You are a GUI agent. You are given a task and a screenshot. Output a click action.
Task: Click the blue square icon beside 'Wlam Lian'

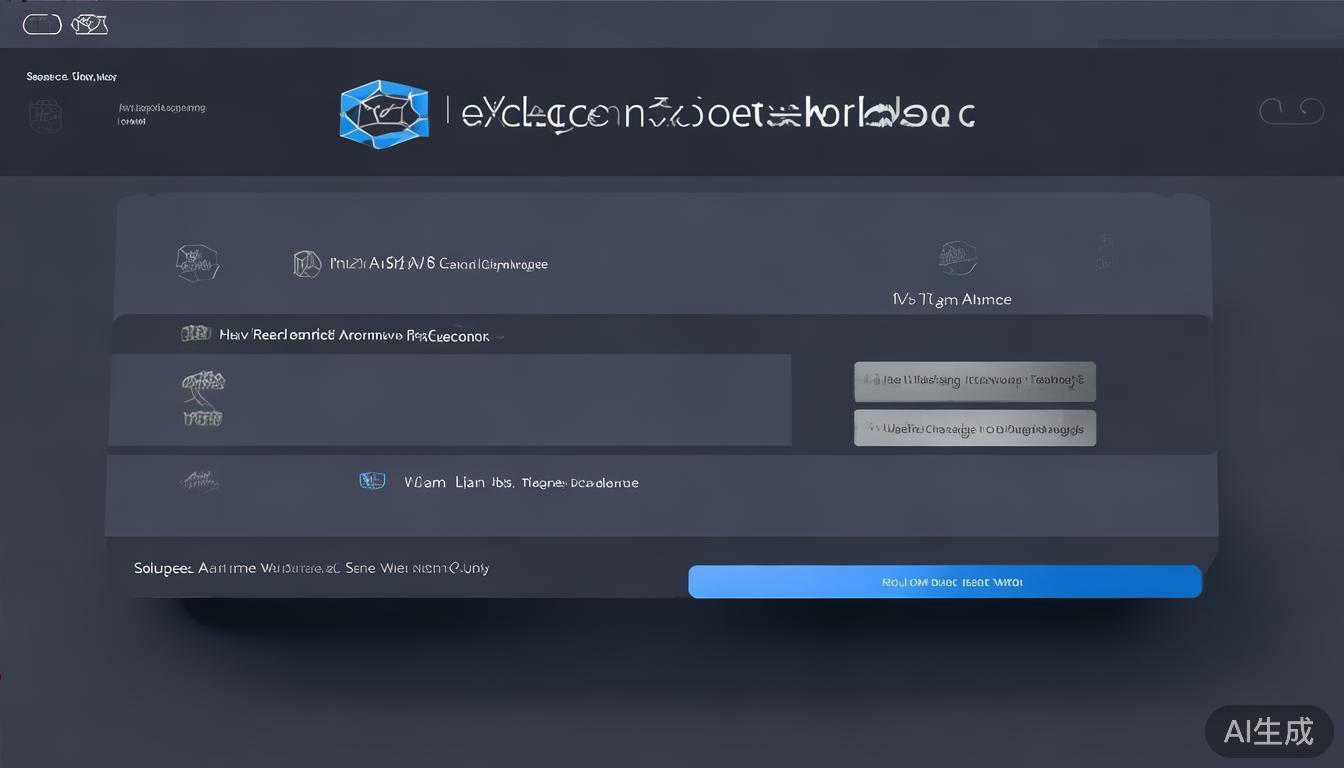pos(372,480)
